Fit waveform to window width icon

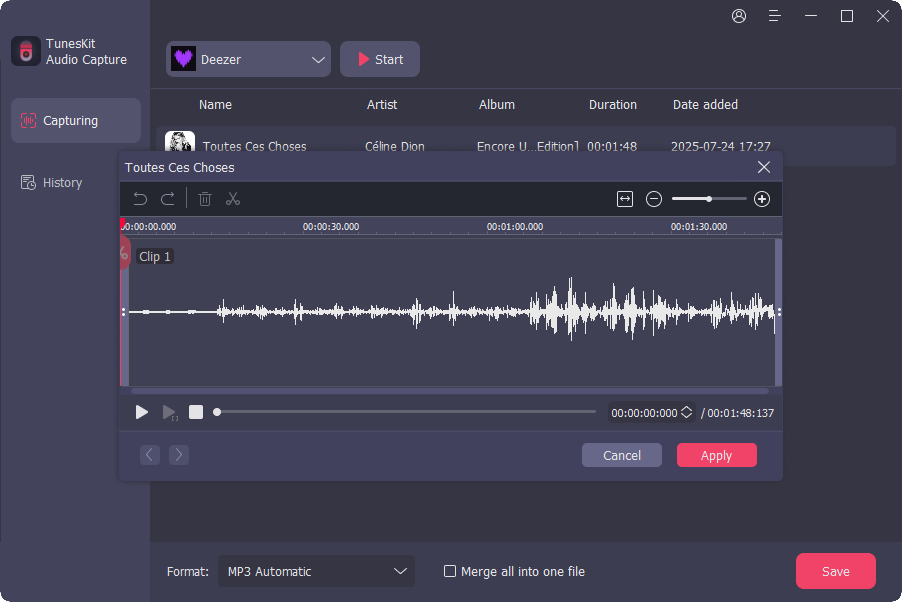[x=625, y=199]
